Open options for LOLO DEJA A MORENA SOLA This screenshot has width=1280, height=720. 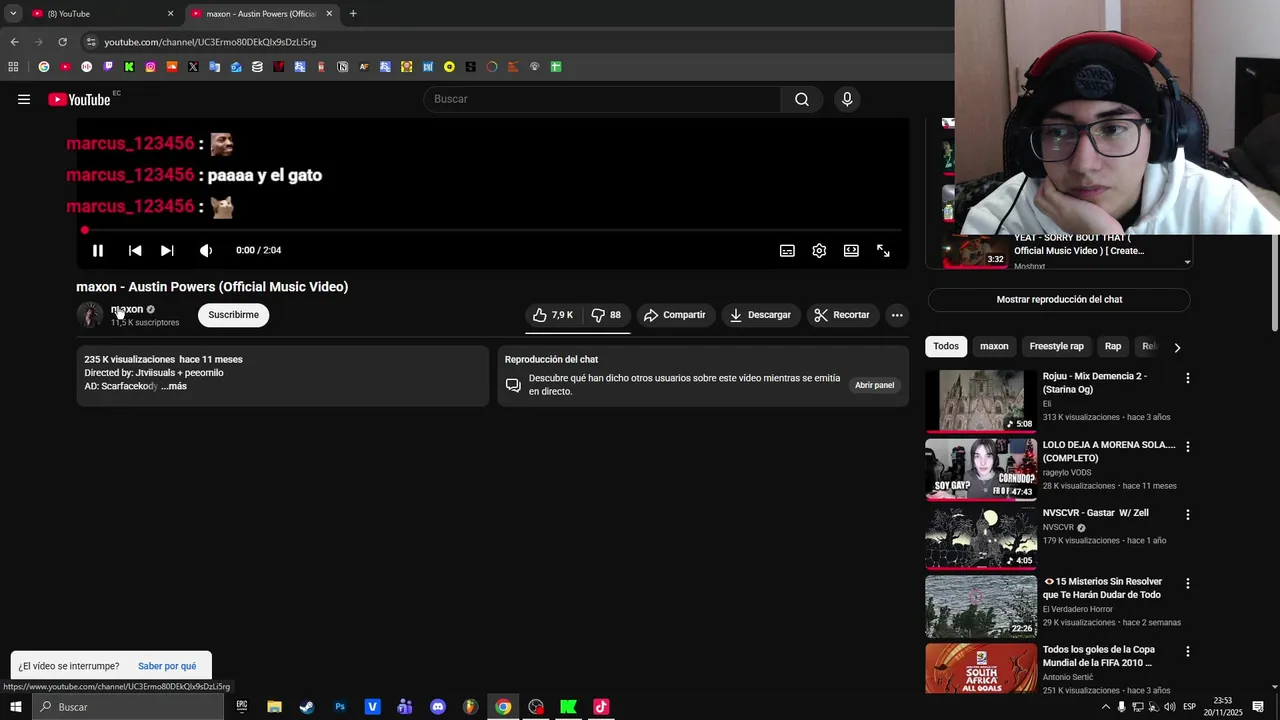(x=1188, y=446)
